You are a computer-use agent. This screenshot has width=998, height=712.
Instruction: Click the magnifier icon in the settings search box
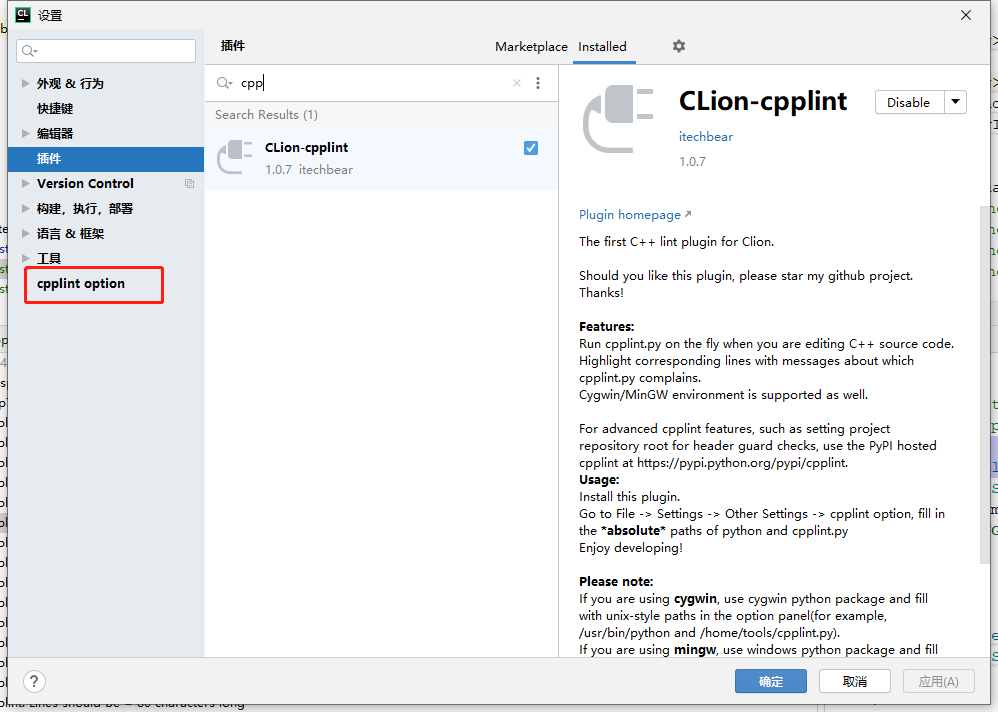click(x=29, y=51)
